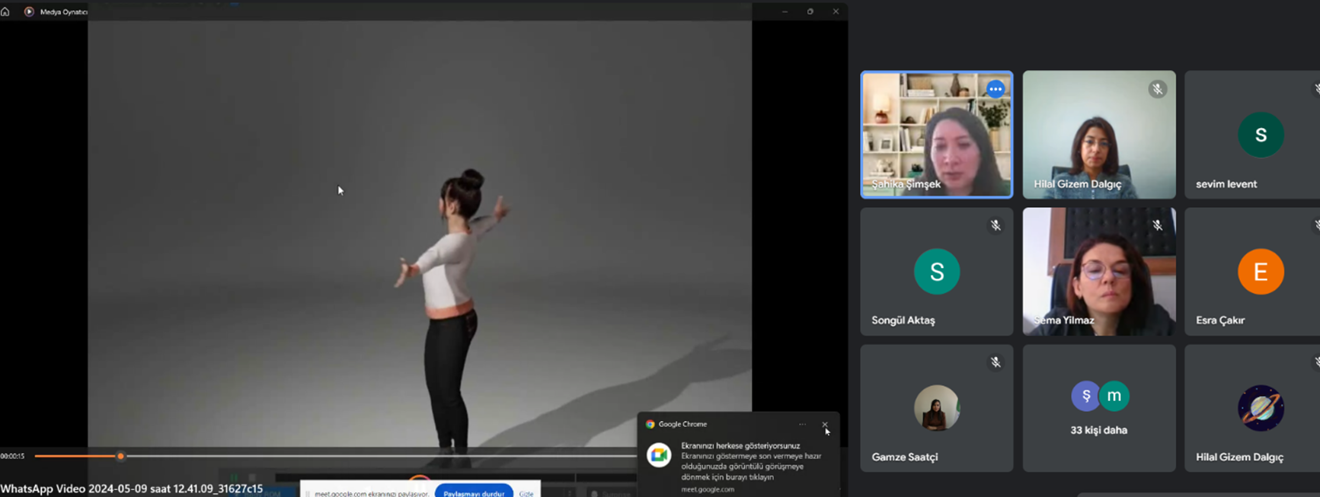This screenshot has width=1320, height=497.
Task: Click muted mic icon on Songül Aktaş tile
Action: (x=995, y=226)
